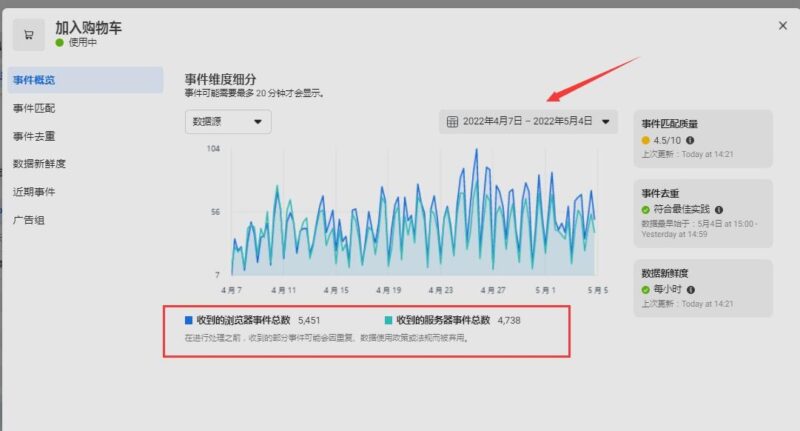Close the event details panel
Image resolution: width=800 pixels, height=431 pixels.
click(x=783, y=26)
